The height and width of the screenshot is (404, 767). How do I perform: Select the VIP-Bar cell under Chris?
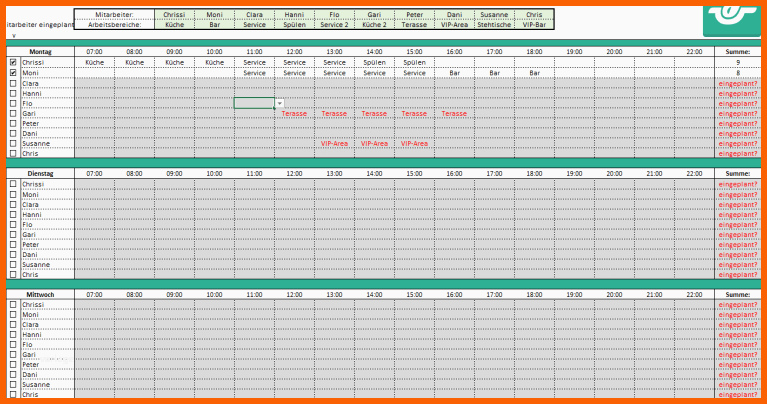point(534,25)
